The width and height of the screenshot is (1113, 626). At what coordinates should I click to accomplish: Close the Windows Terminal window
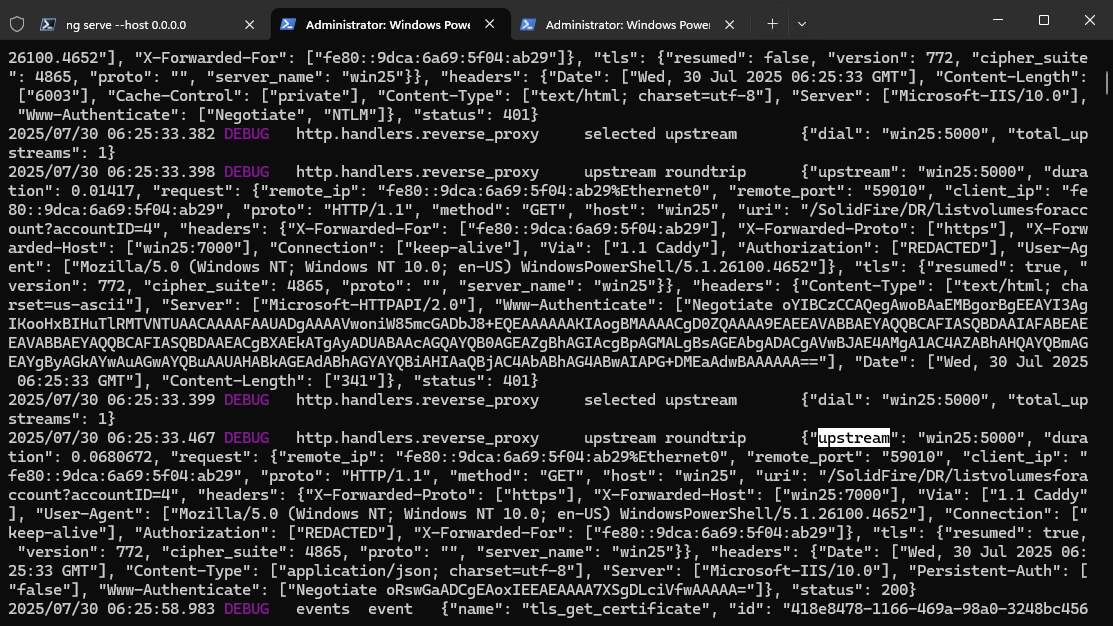click(x=1090, y=20)
